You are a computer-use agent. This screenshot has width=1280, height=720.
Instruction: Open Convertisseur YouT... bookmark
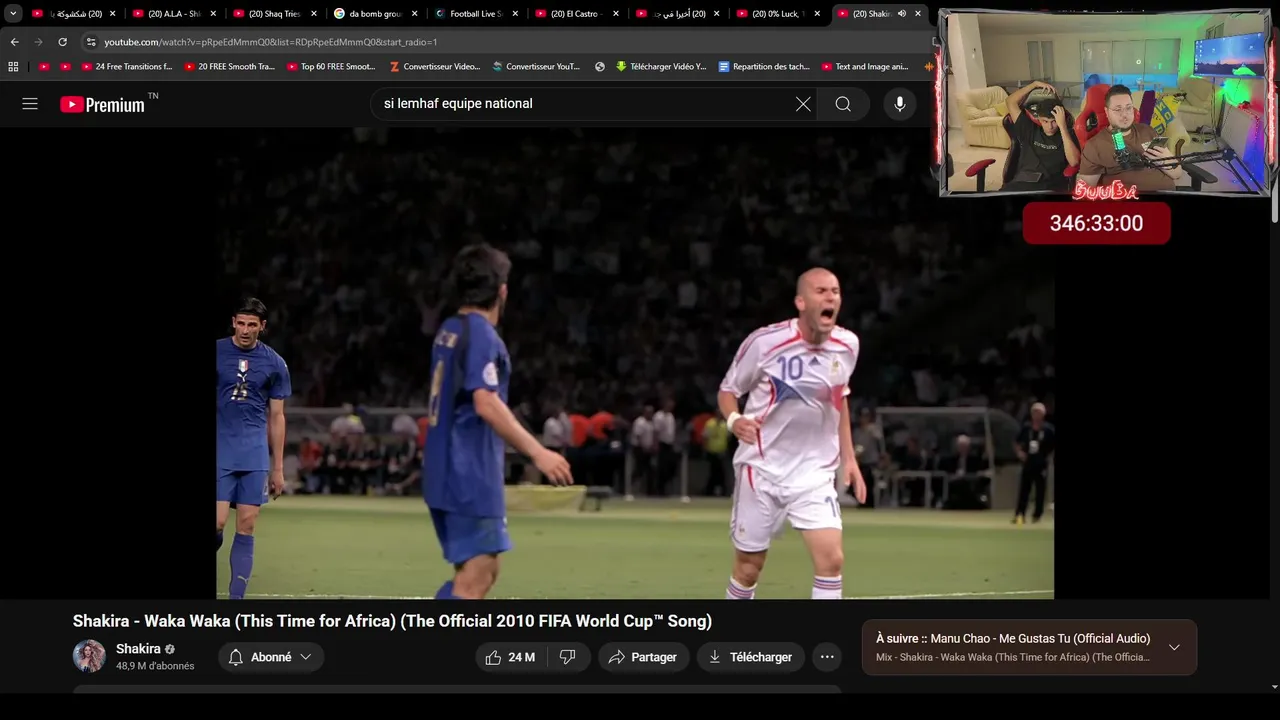coord(537,67)
